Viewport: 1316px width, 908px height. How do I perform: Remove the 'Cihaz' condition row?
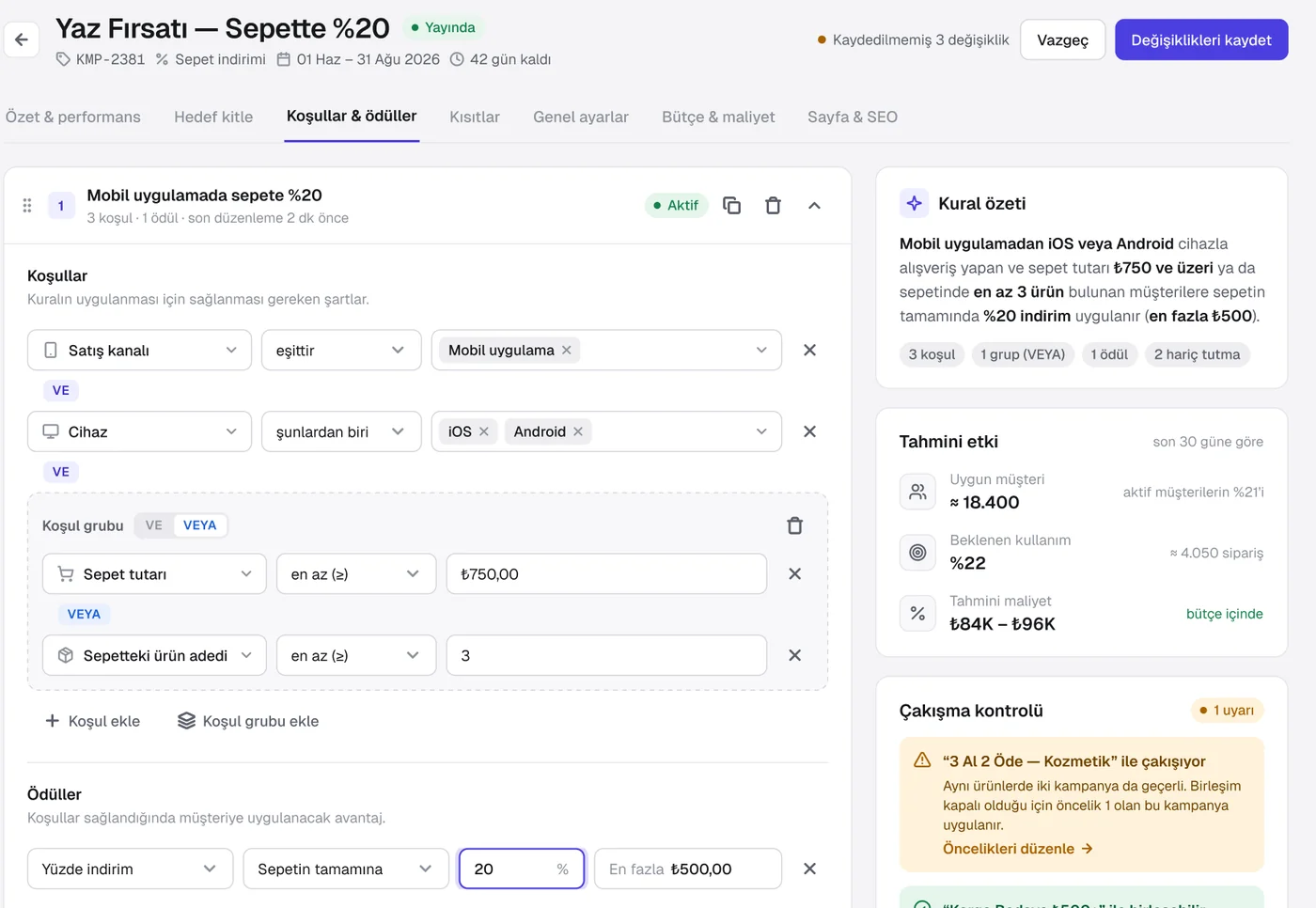pyautogui.click(x=809, y=431)
